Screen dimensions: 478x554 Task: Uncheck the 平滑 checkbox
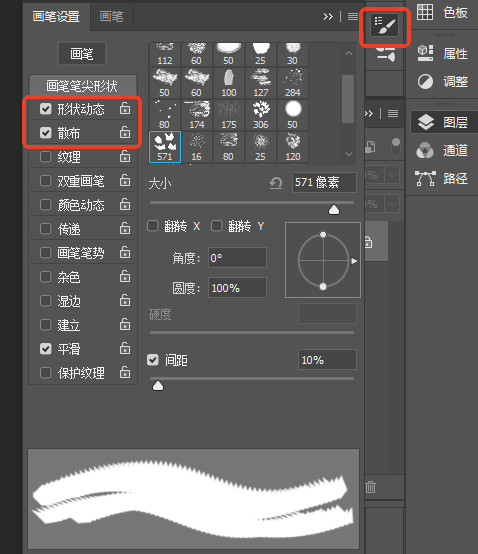pos(46,349)
